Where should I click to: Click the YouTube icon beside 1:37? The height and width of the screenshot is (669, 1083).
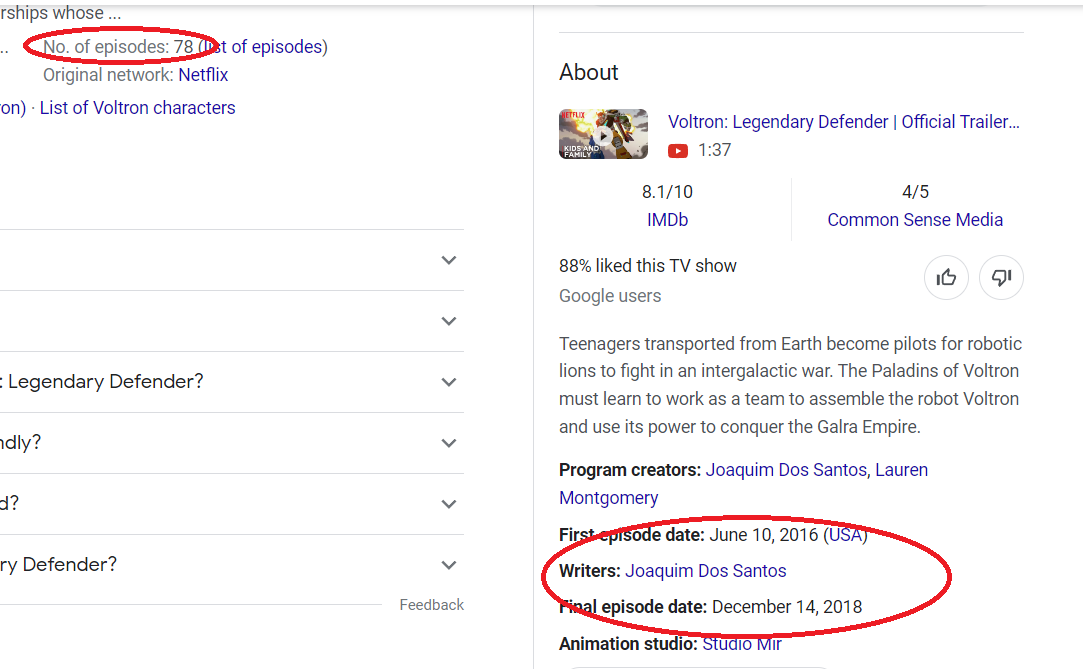tap(678, 151)
